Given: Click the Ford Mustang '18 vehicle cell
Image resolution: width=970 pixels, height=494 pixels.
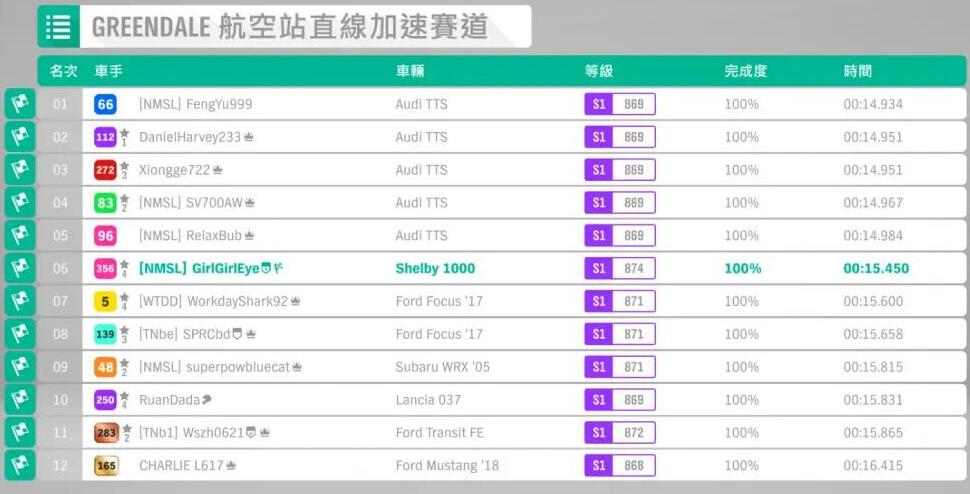Looking at the screenshot, I should click(447, 465).
